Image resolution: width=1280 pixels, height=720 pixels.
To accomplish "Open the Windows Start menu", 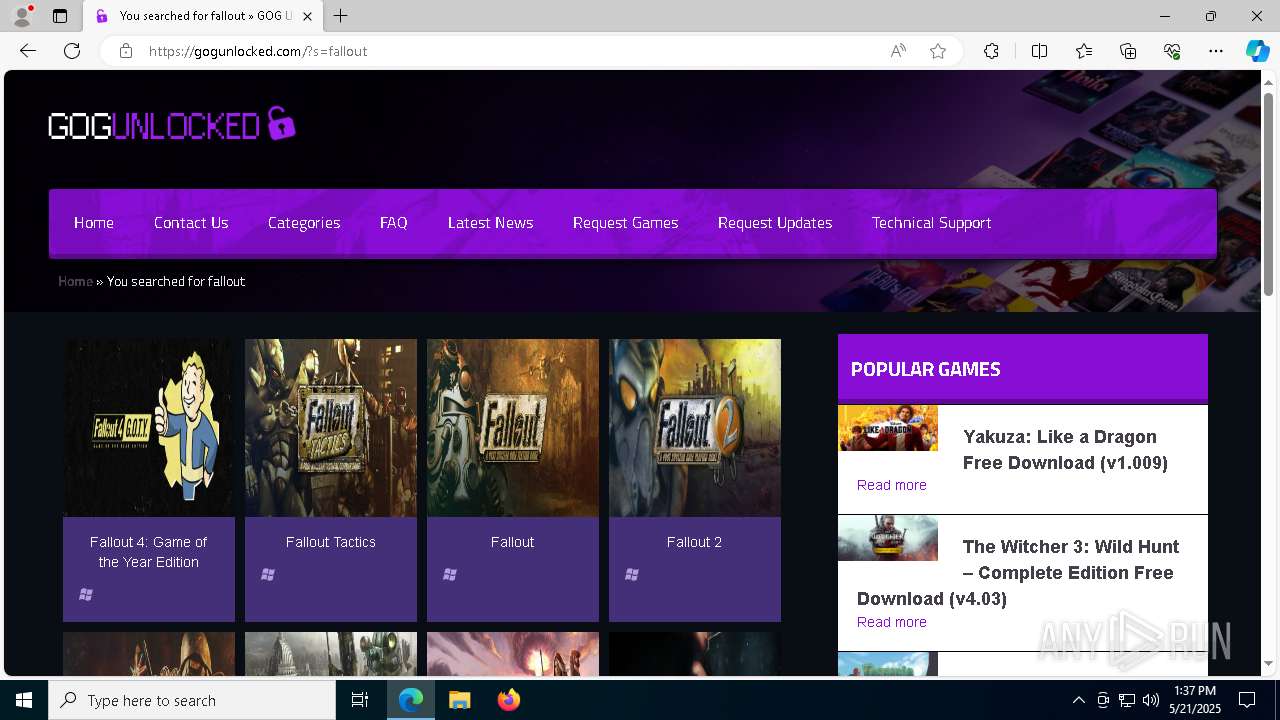I will [24, 700].
